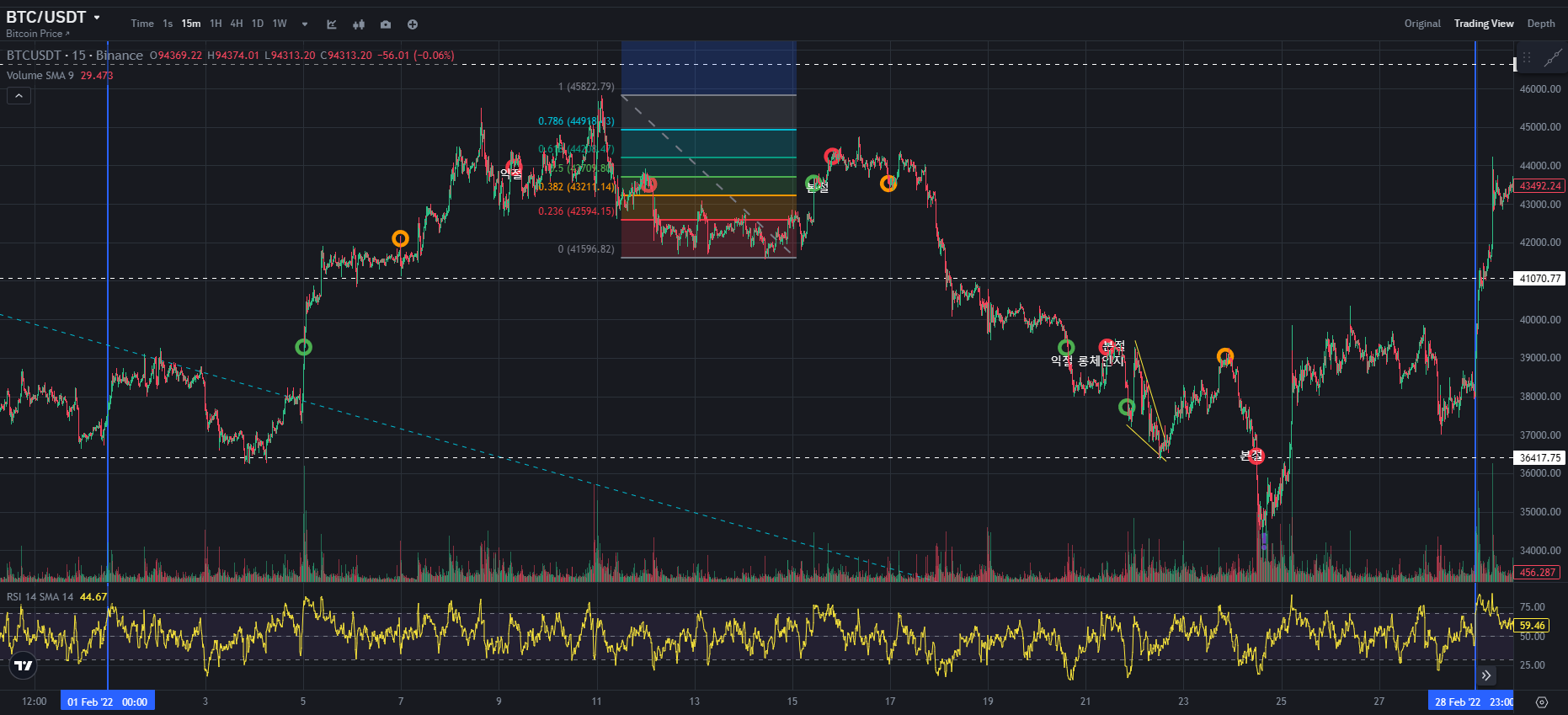Select the 15m interval
The height and width of the screenshot is (715, 1568).
tap(191, 24)
